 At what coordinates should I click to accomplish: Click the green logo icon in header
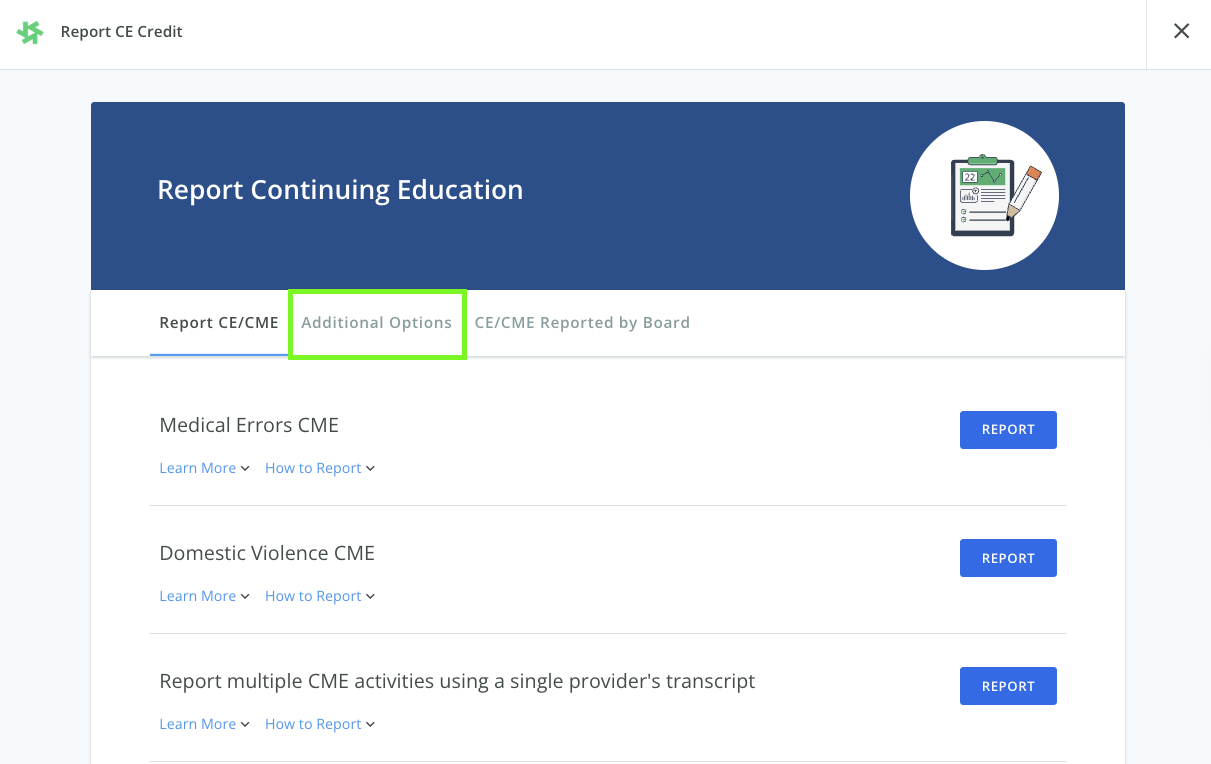click(30, 32)
